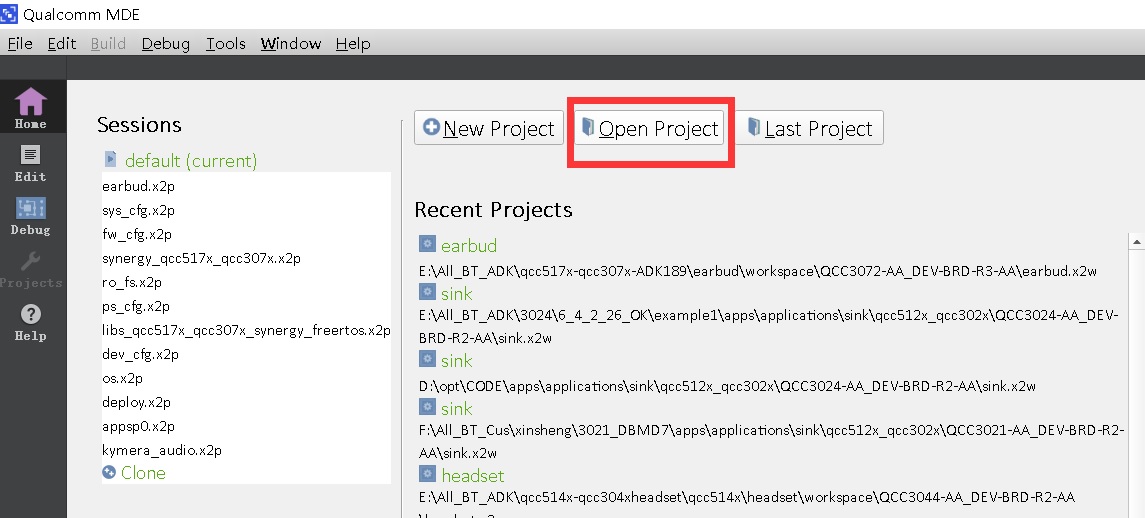Image resolution: width=1145 pixels, height=518 pixels.
Task: Click the icon beside default (current) session
Action: coord(110,159)
